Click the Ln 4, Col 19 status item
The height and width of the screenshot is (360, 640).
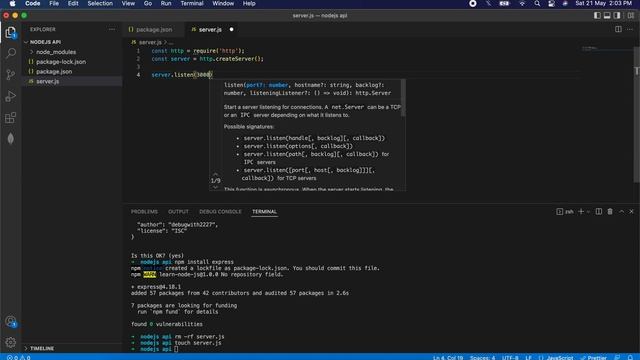(448, 357)
